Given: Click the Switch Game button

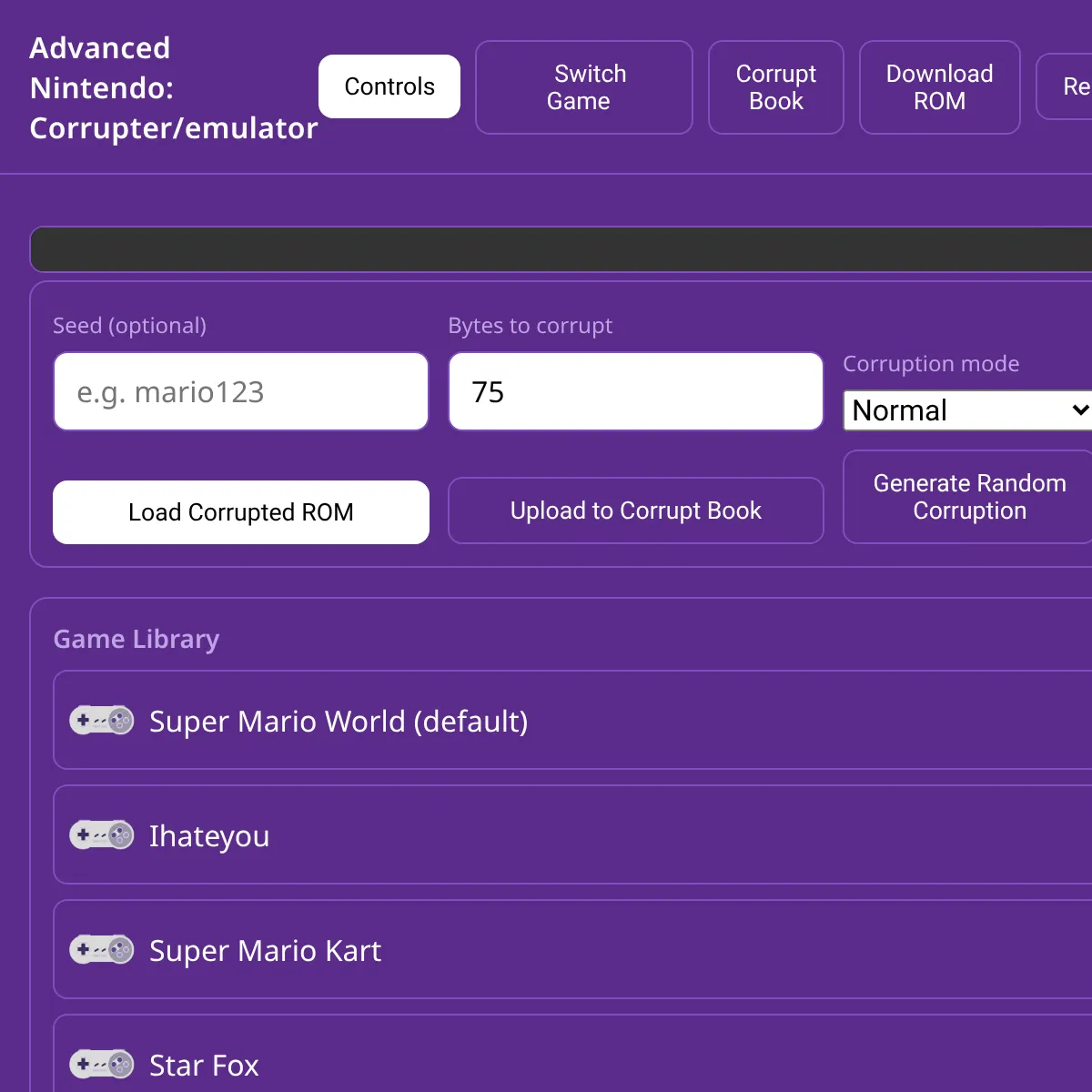Looking at the screenshot, I should tap(584, 87).
